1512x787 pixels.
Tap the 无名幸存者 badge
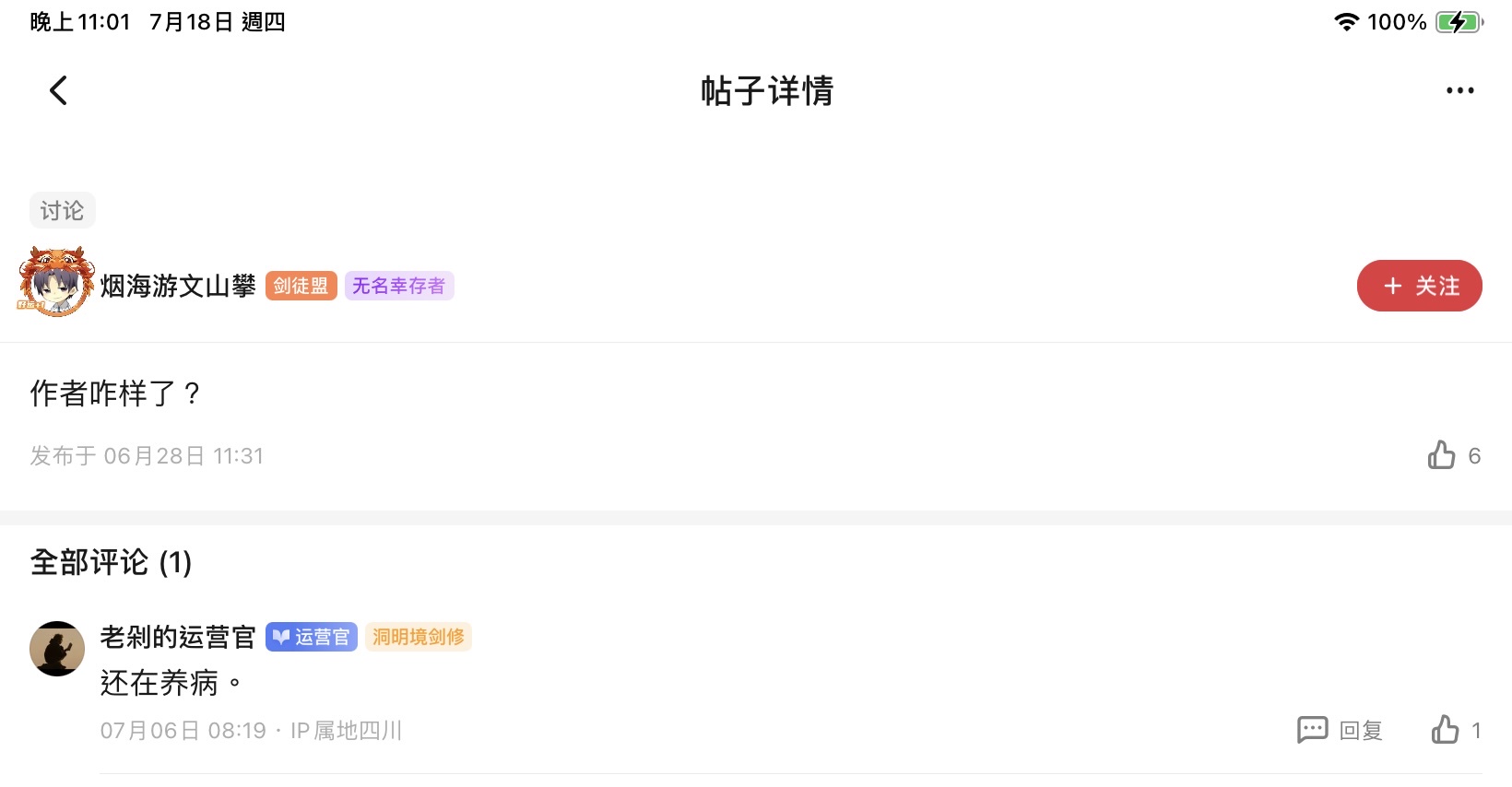[x=398, y=286]
